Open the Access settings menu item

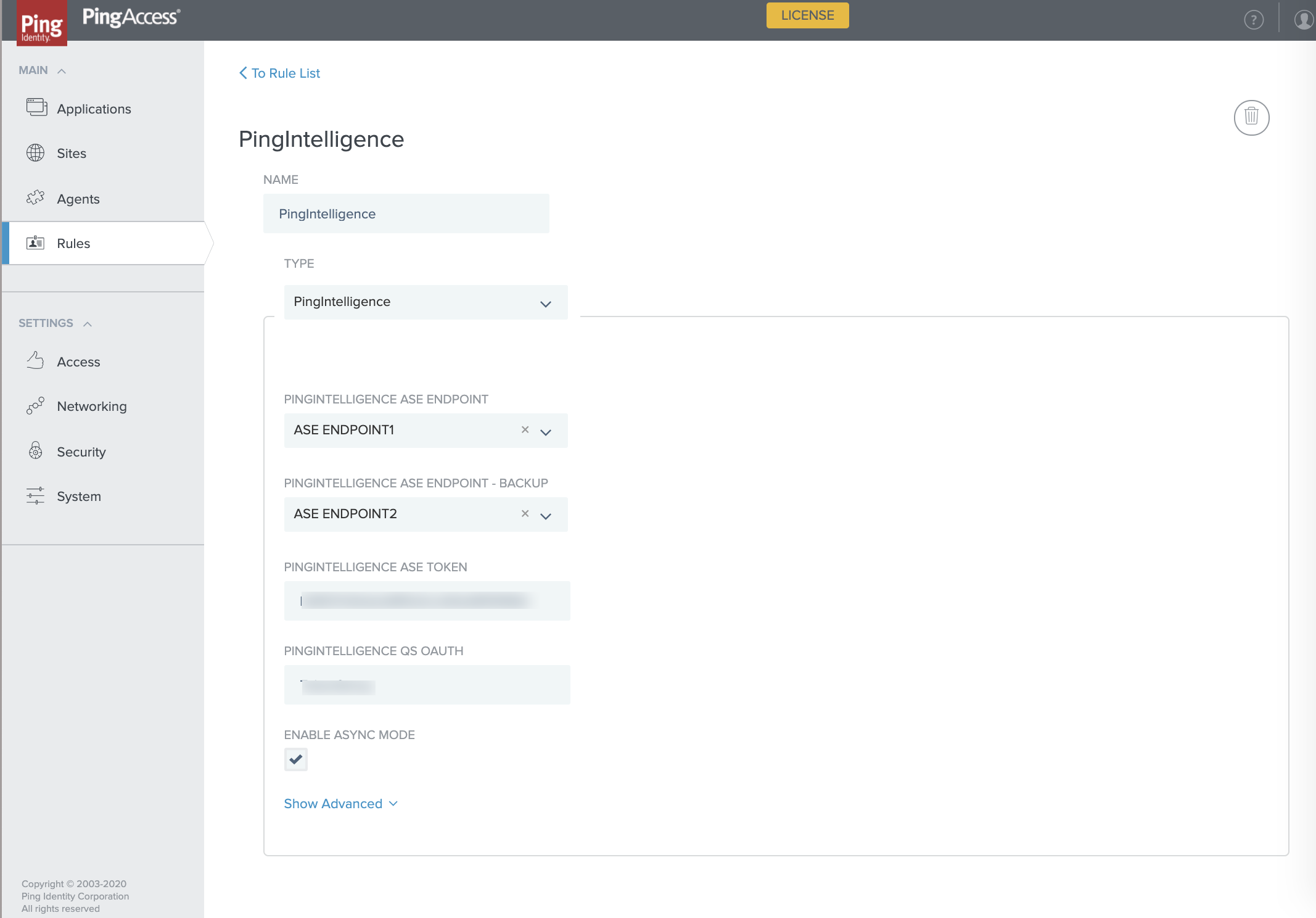point(78,362)
